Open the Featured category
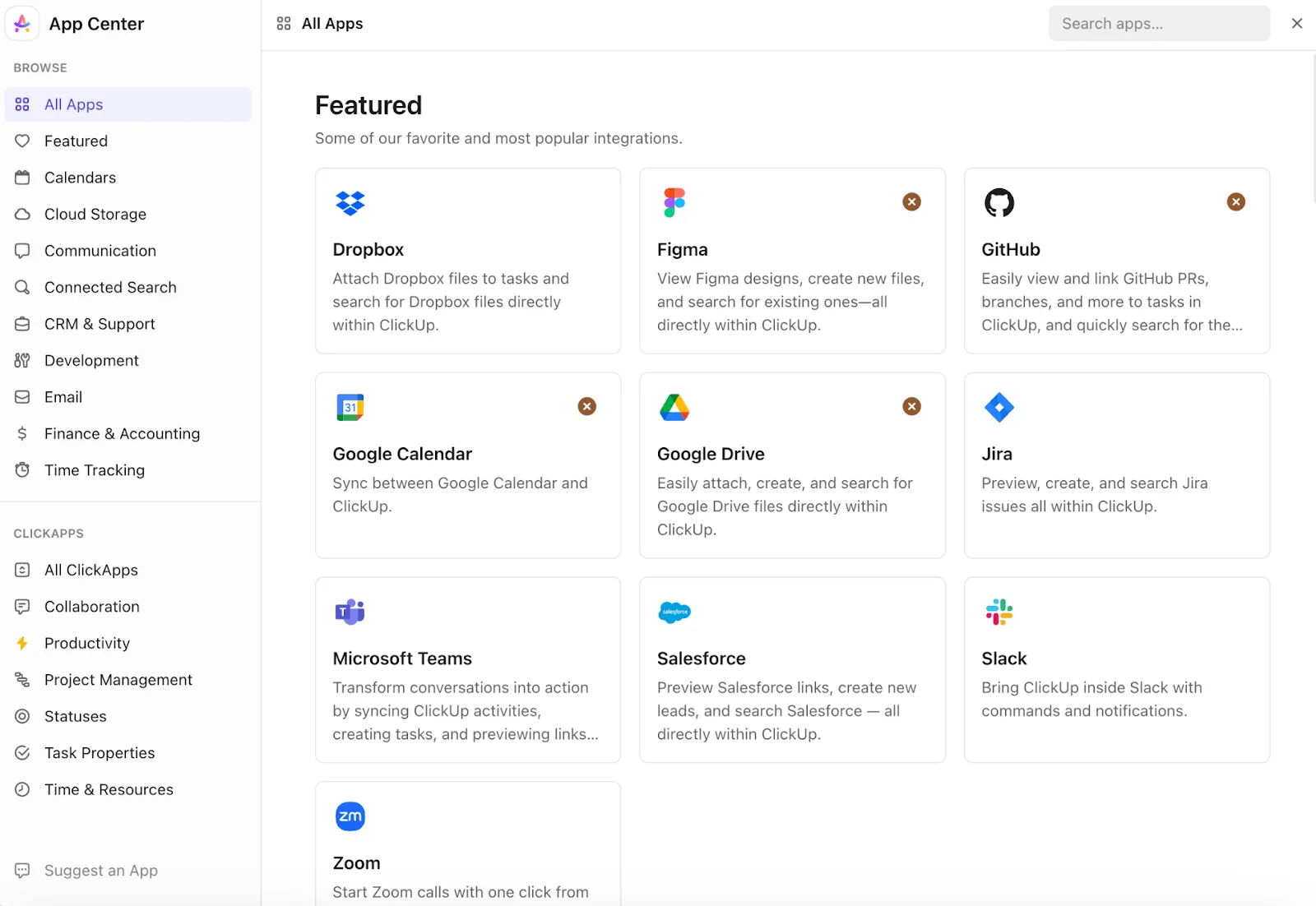Image resolution: width=1316 pixels, height=906 pixels. pos(128,141)
